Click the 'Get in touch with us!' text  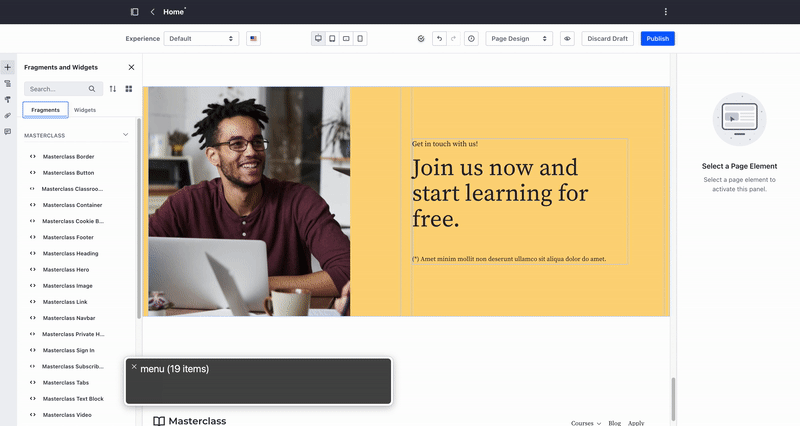(x=445, y=144)
